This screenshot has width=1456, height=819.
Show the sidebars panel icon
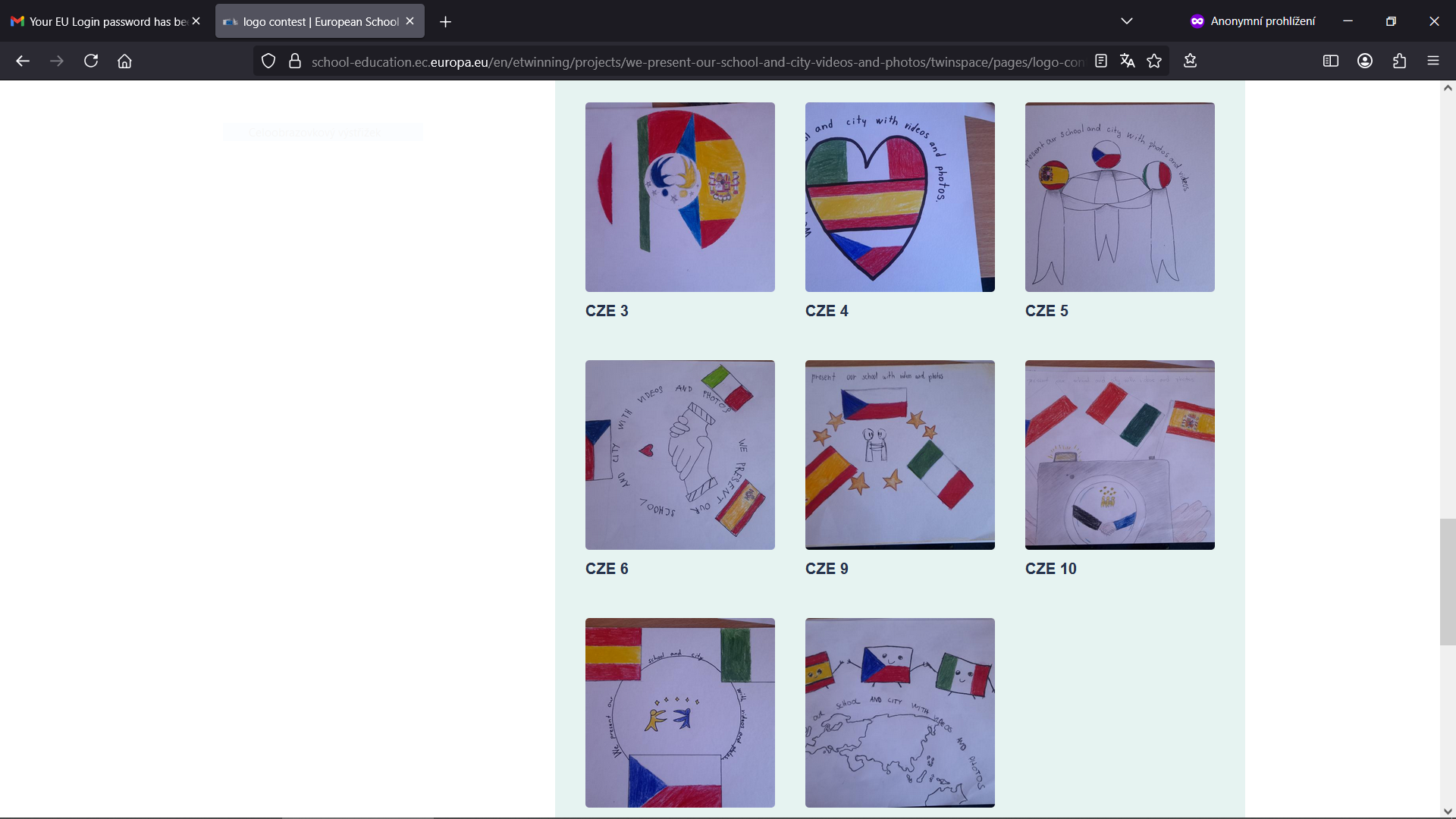tap(1330, 61)
